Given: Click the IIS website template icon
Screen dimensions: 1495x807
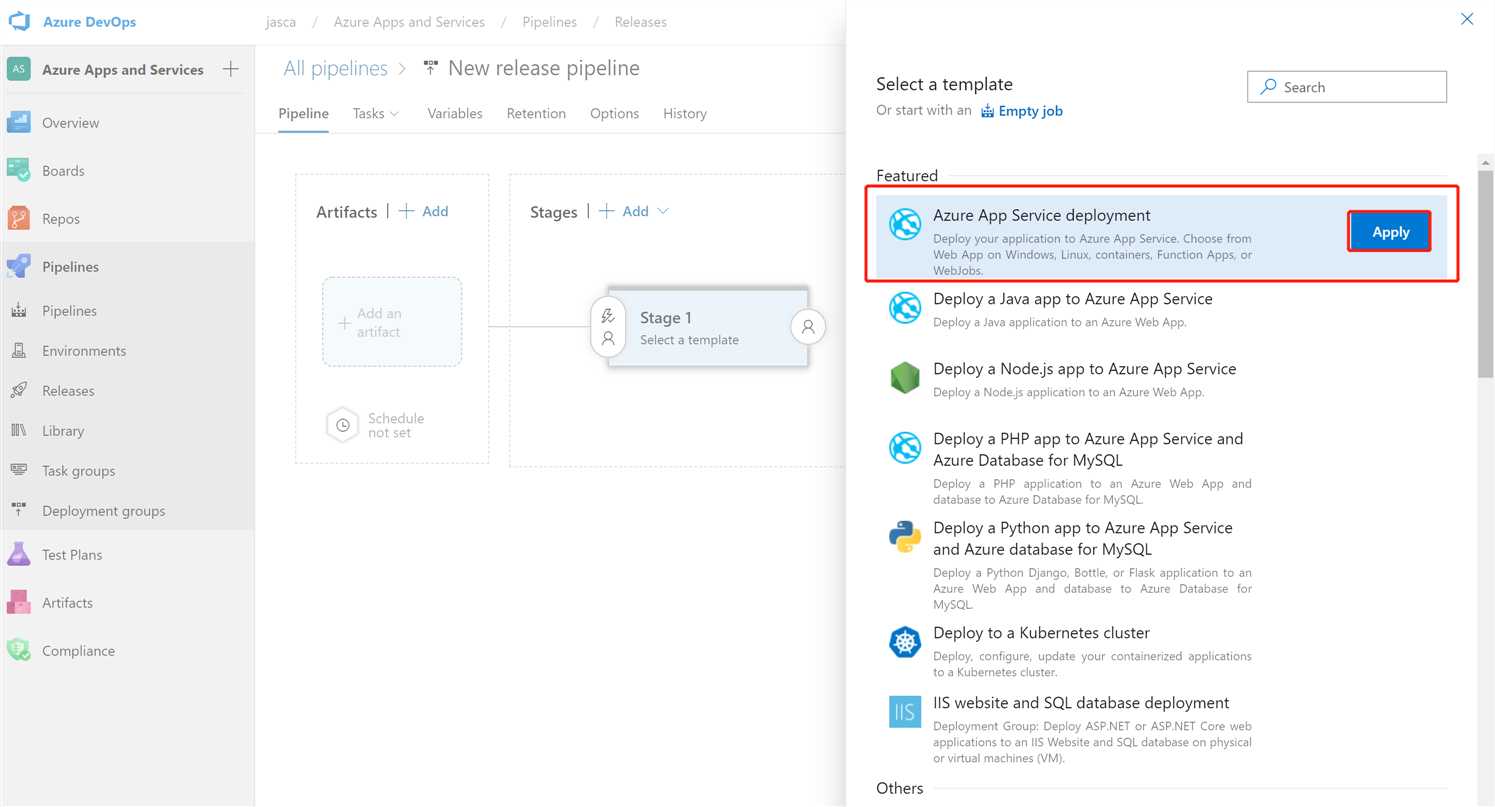Looking at the screenshot, I should point(905,712).
